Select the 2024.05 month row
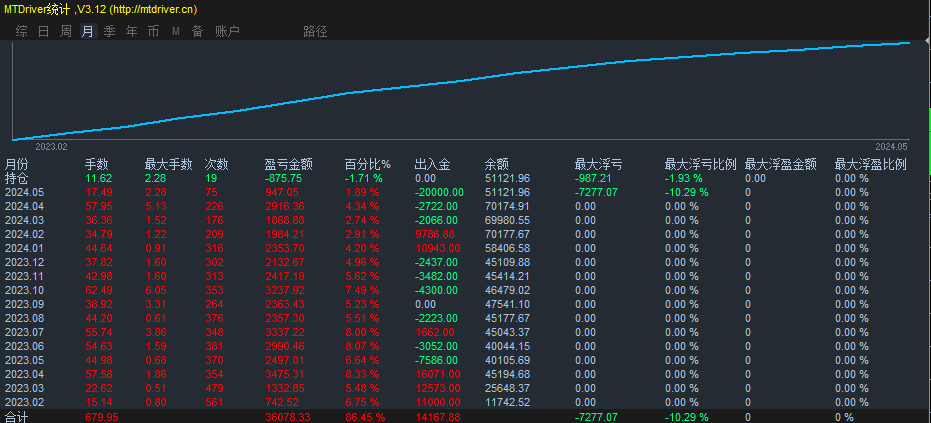This screenshot has width=931, height=423. [x=465, y=192]
